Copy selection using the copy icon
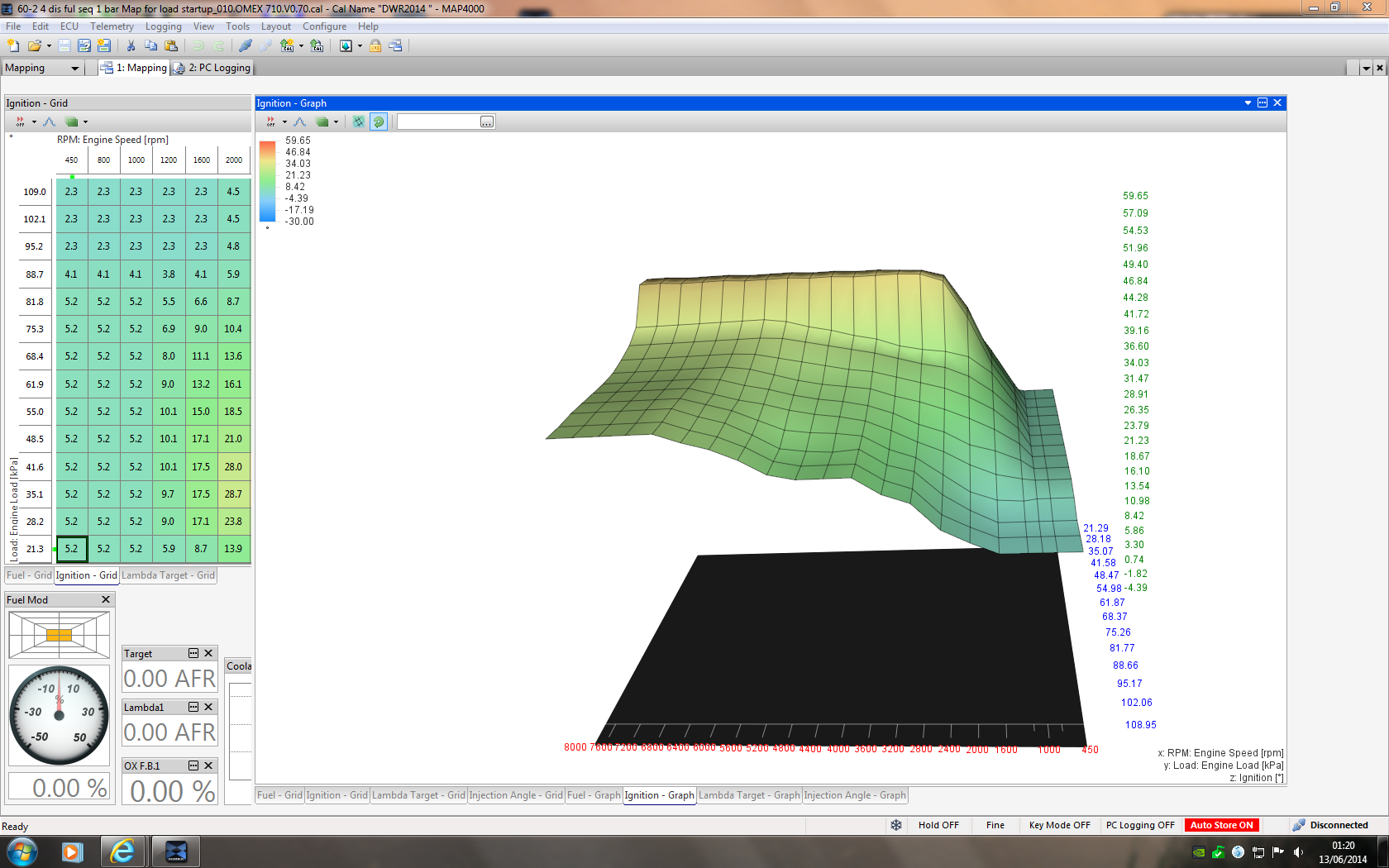The image size is (1389, 868). point(150,45)
